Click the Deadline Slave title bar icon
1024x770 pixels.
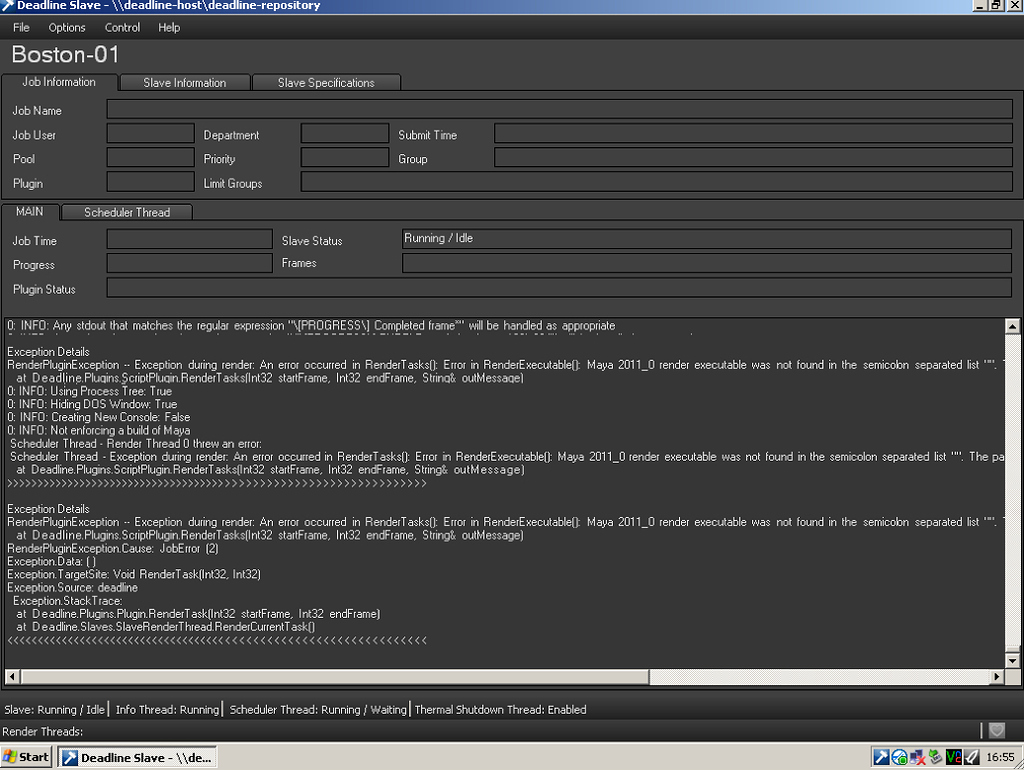9,5
